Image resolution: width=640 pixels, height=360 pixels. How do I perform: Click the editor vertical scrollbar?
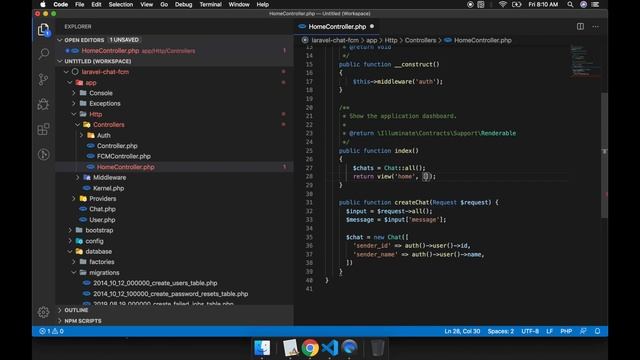coord(604,155)
